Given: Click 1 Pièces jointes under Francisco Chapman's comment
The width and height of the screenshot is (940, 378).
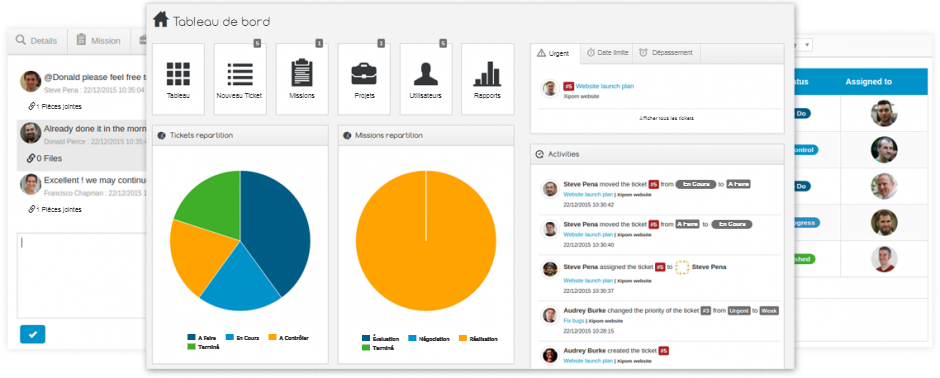Looking at the screenshot, I should tap(55, 210).
